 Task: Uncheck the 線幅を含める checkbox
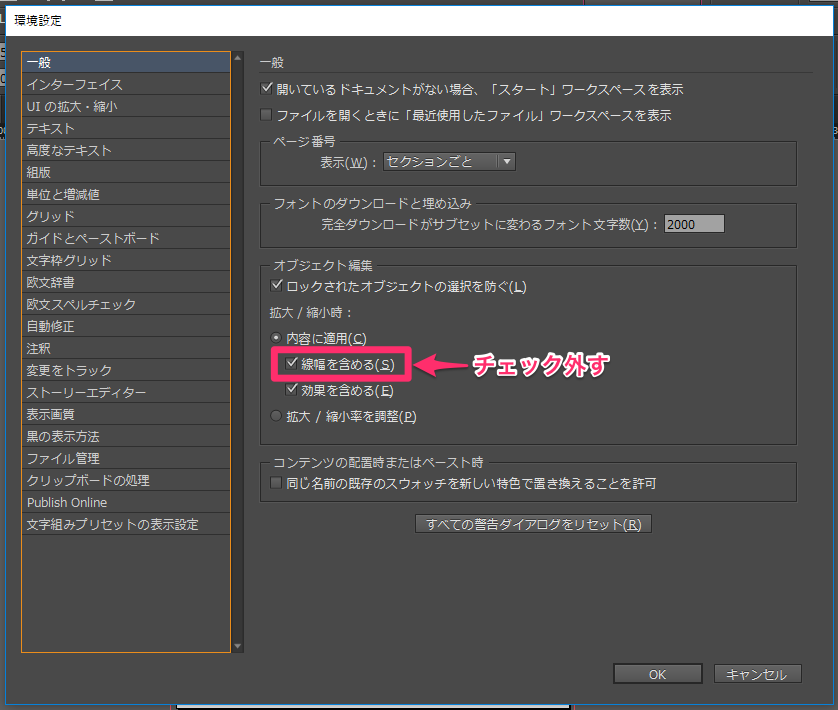(291, 364)
